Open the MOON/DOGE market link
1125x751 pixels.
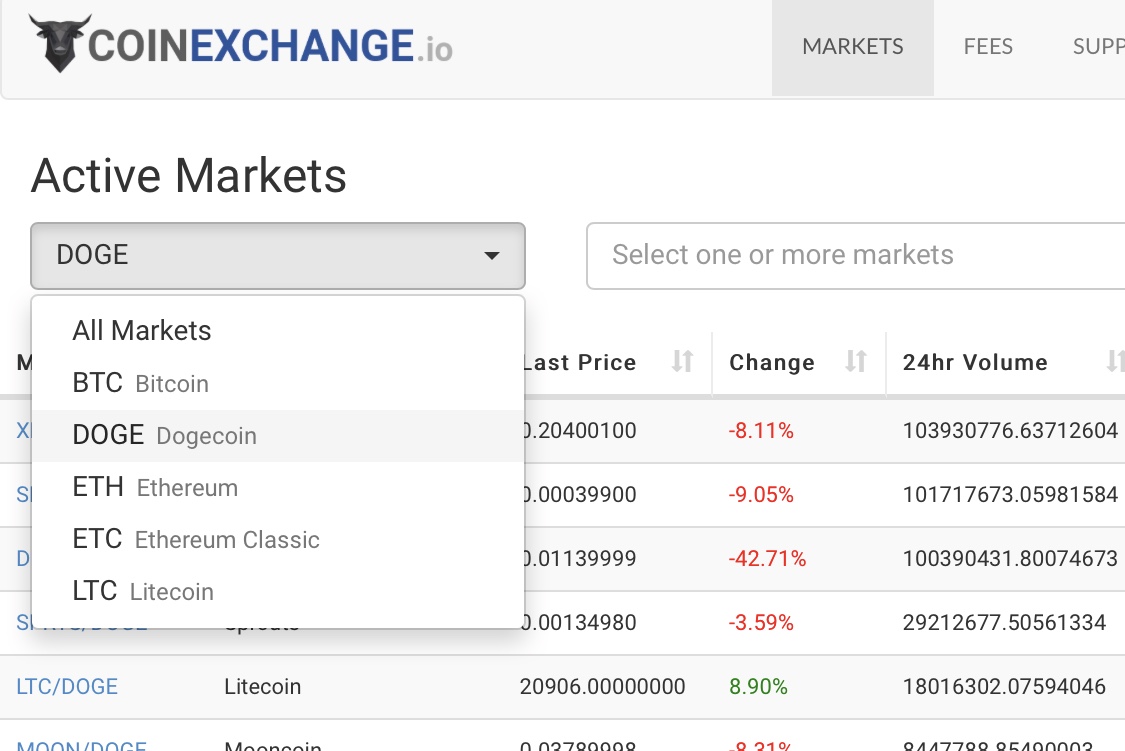81,745
